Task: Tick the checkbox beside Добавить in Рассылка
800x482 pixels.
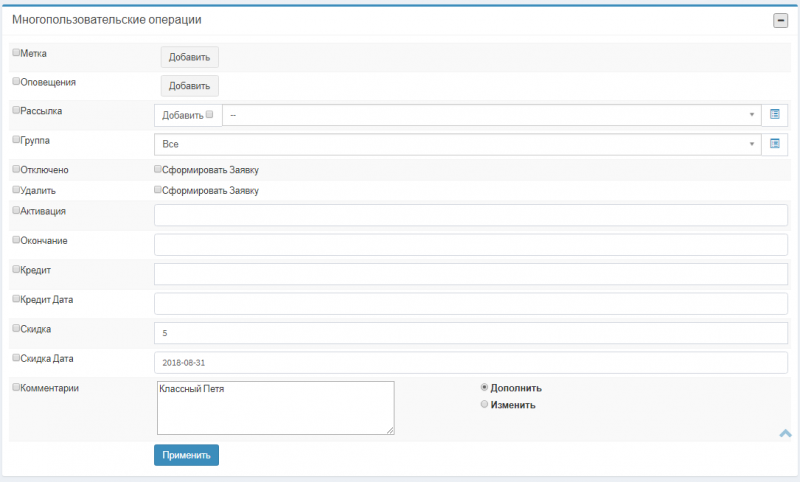Action: tap(209, 114)
